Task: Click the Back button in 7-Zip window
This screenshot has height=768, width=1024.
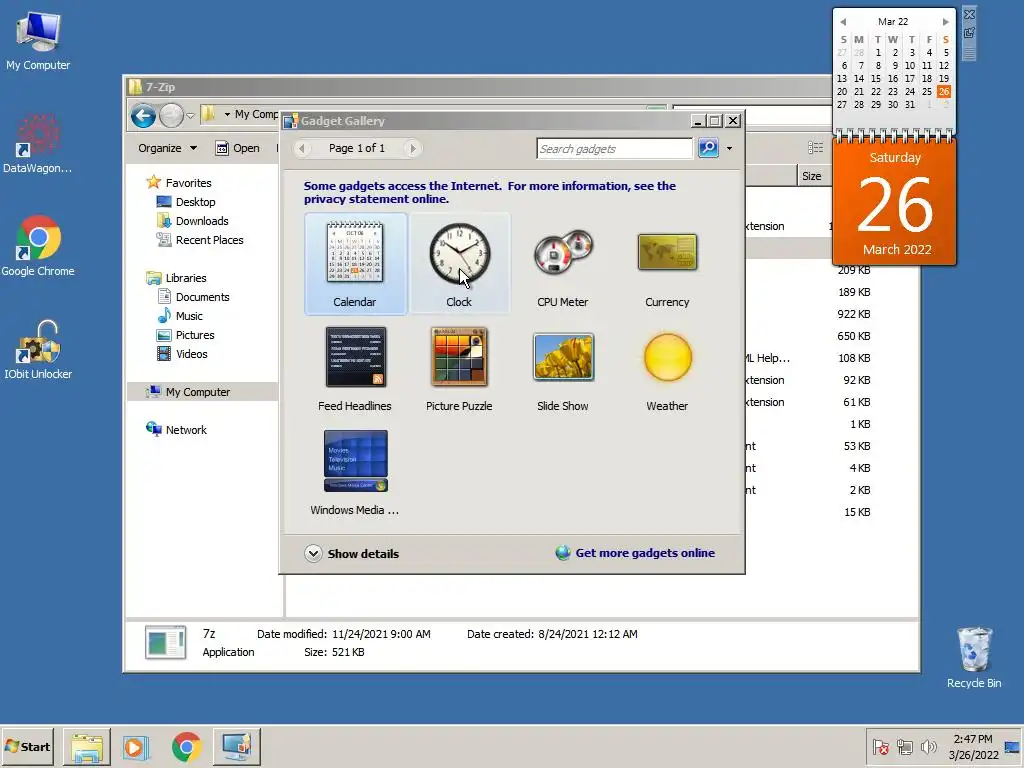Action: (x=143, y=116)
